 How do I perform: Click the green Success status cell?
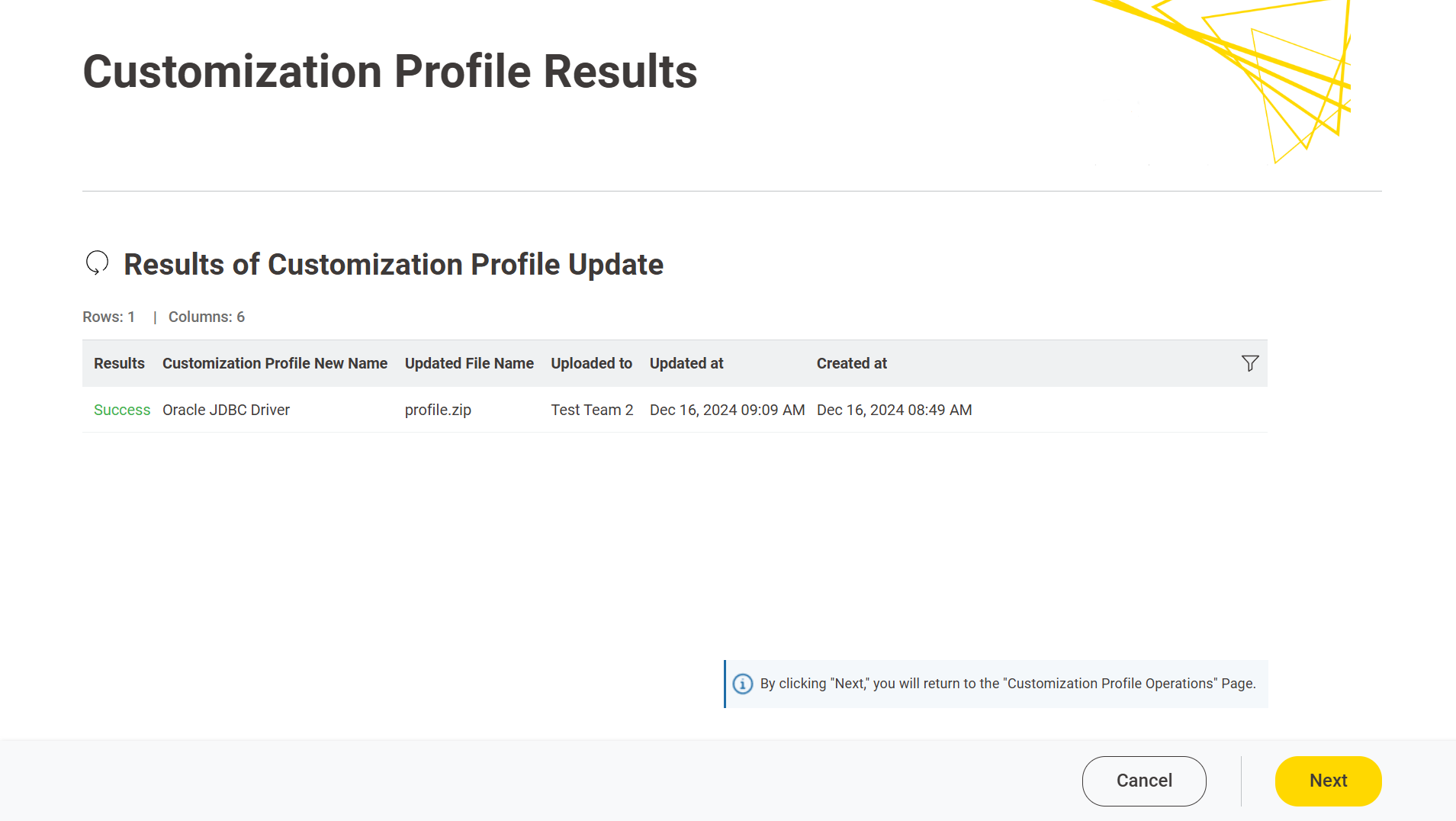[122, 410]
